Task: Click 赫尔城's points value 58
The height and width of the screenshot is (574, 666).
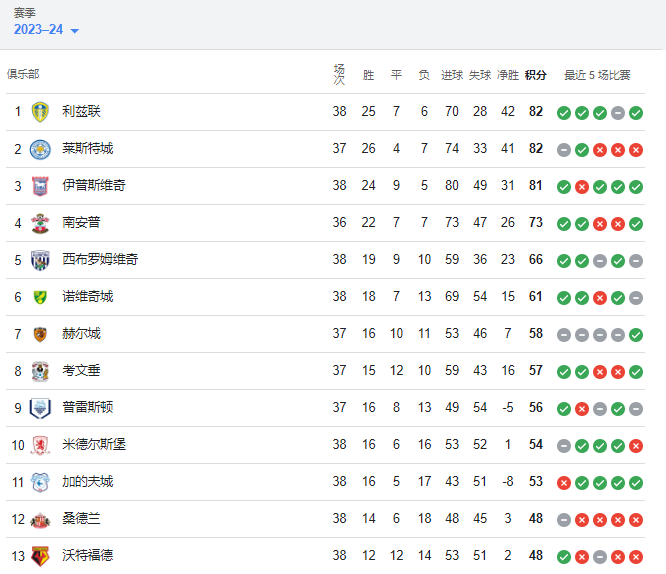Action: click(536, 334)
